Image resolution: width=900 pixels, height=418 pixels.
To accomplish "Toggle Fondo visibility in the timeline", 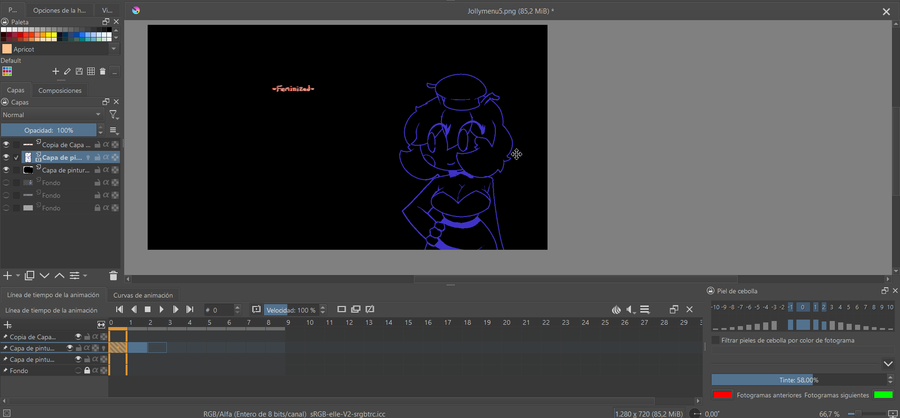I will tap(78, 371).
